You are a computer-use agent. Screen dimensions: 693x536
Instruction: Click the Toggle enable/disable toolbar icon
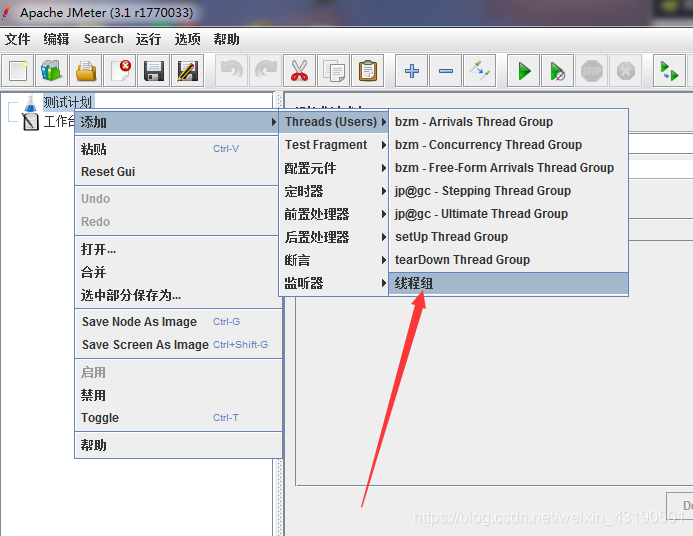pos(480,71)
